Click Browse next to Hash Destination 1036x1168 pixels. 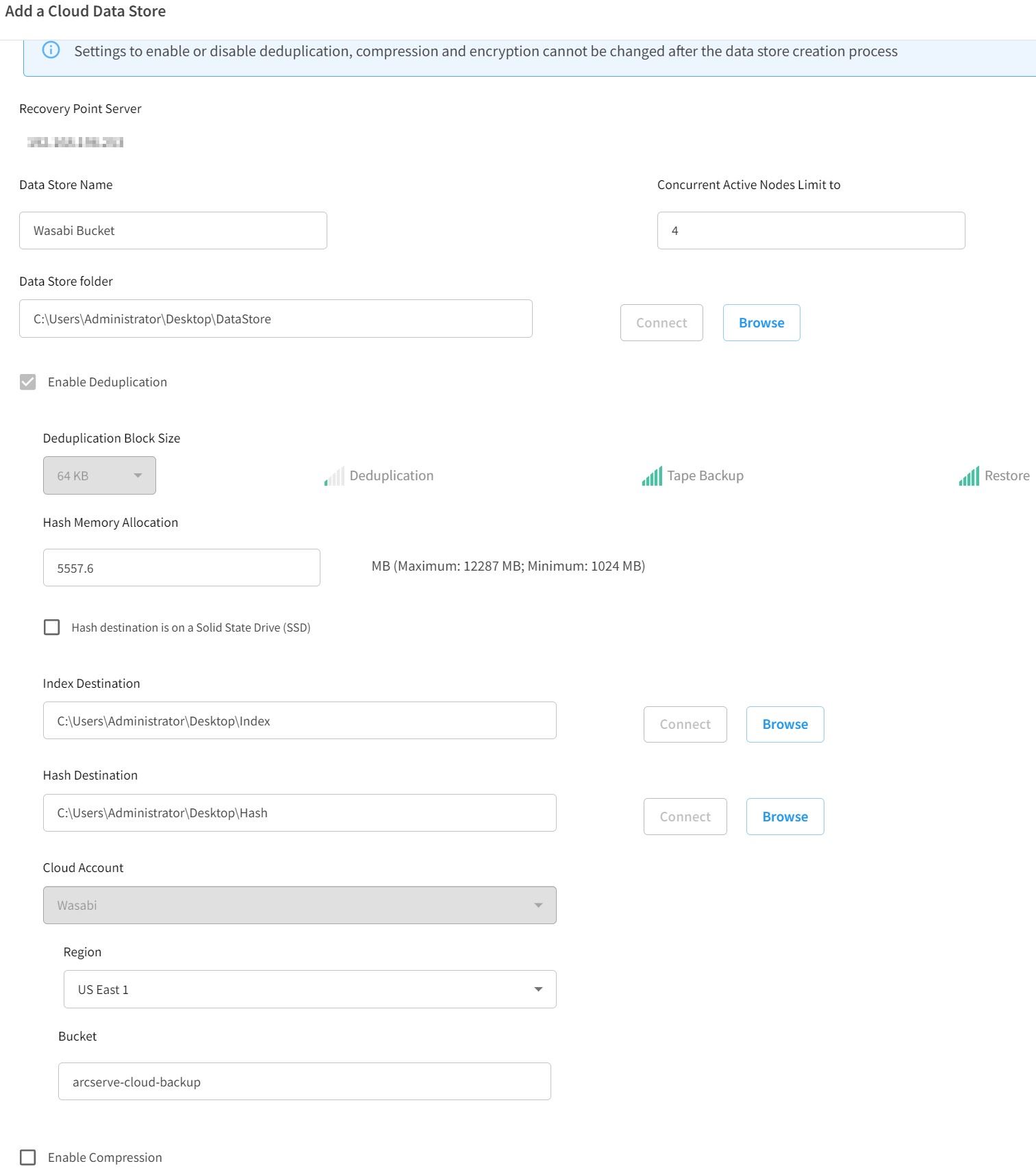[785, 817]
